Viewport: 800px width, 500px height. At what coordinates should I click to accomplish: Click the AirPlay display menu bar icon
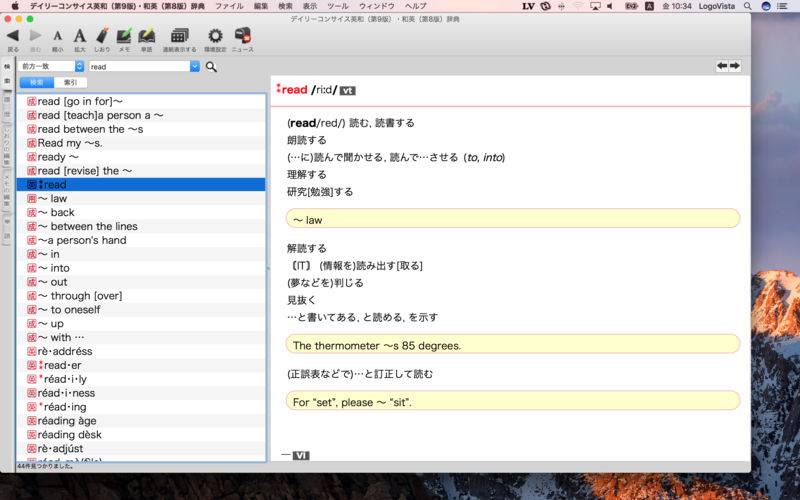595,6
